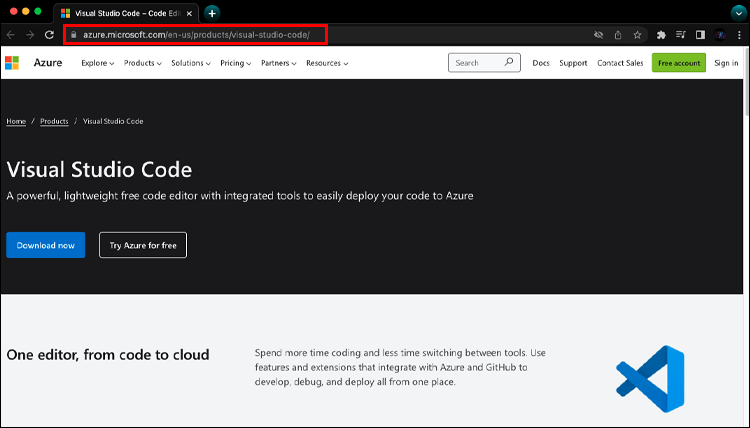750x428 pixels.
Task: Click the browser reload button
Action: (48, 34)
